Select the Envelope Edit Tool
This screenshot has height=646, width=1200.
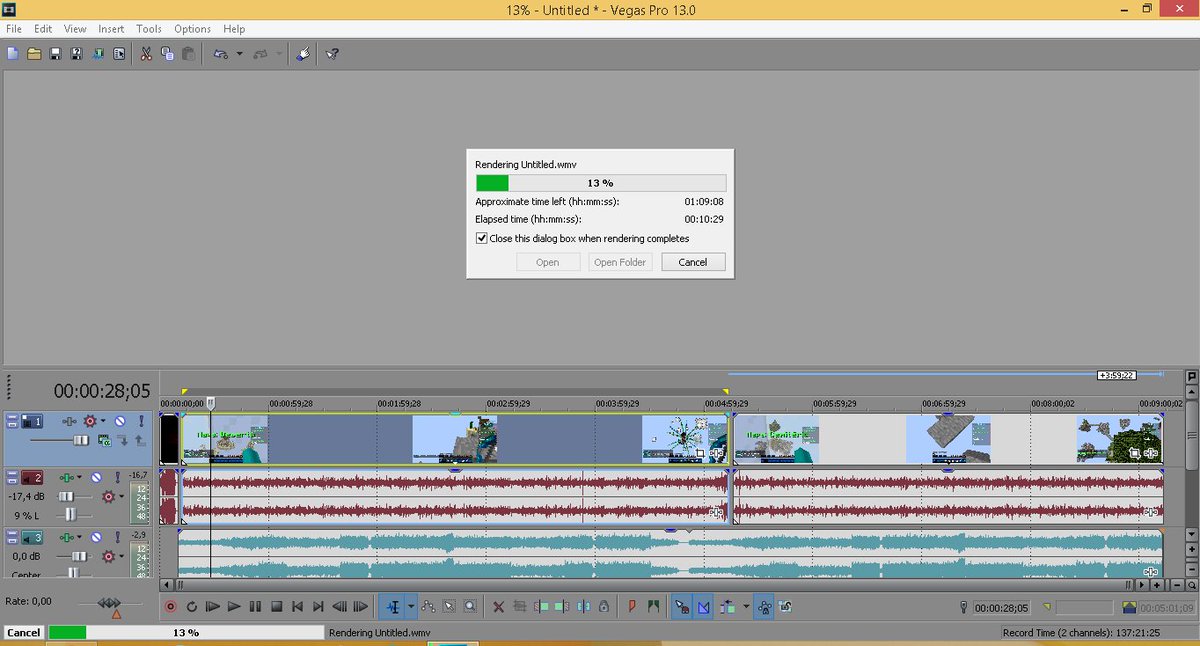pos(428,606)
